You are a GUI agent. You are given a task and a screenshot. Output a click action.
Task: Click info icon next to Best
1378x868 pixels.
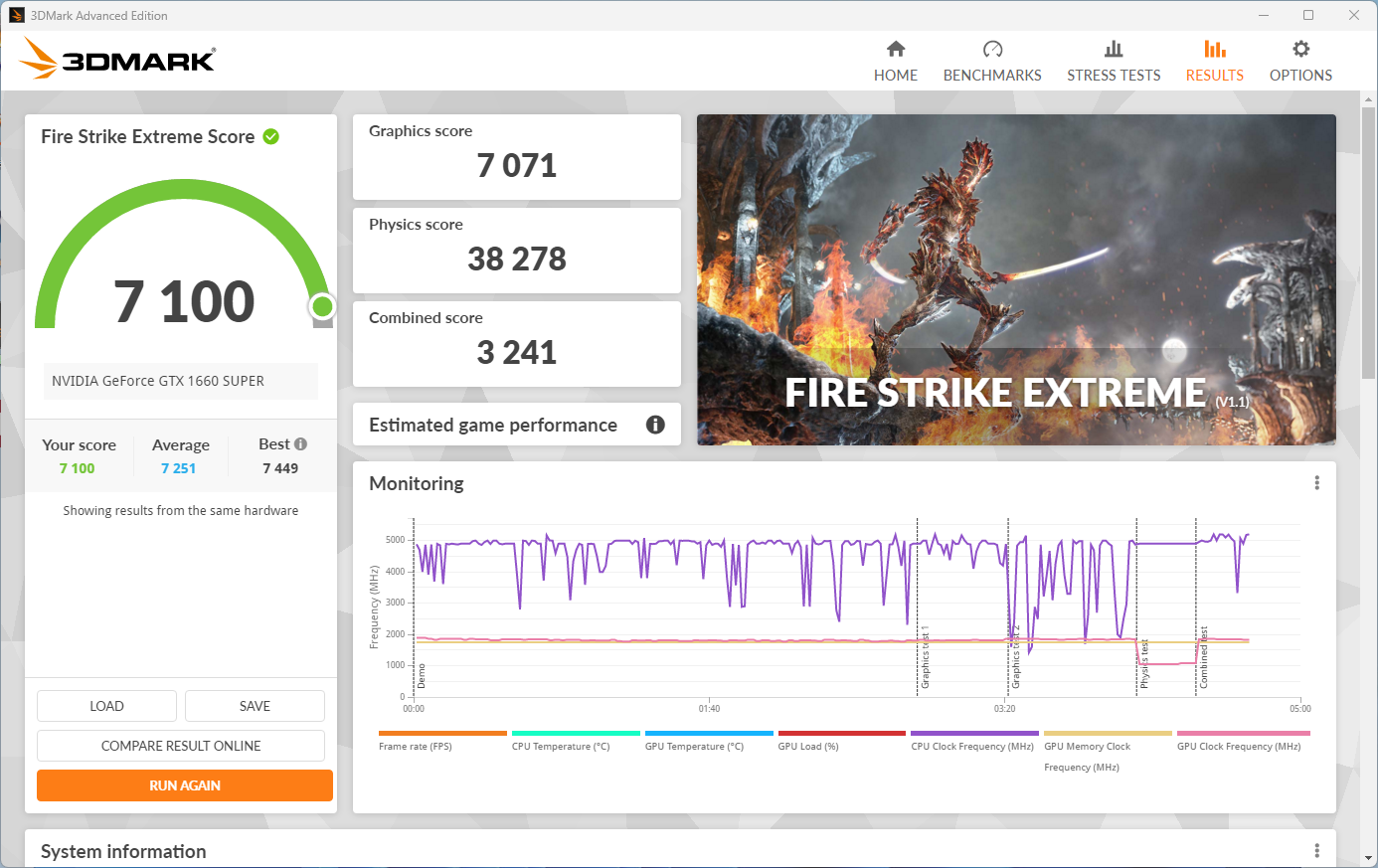(300, 444)
